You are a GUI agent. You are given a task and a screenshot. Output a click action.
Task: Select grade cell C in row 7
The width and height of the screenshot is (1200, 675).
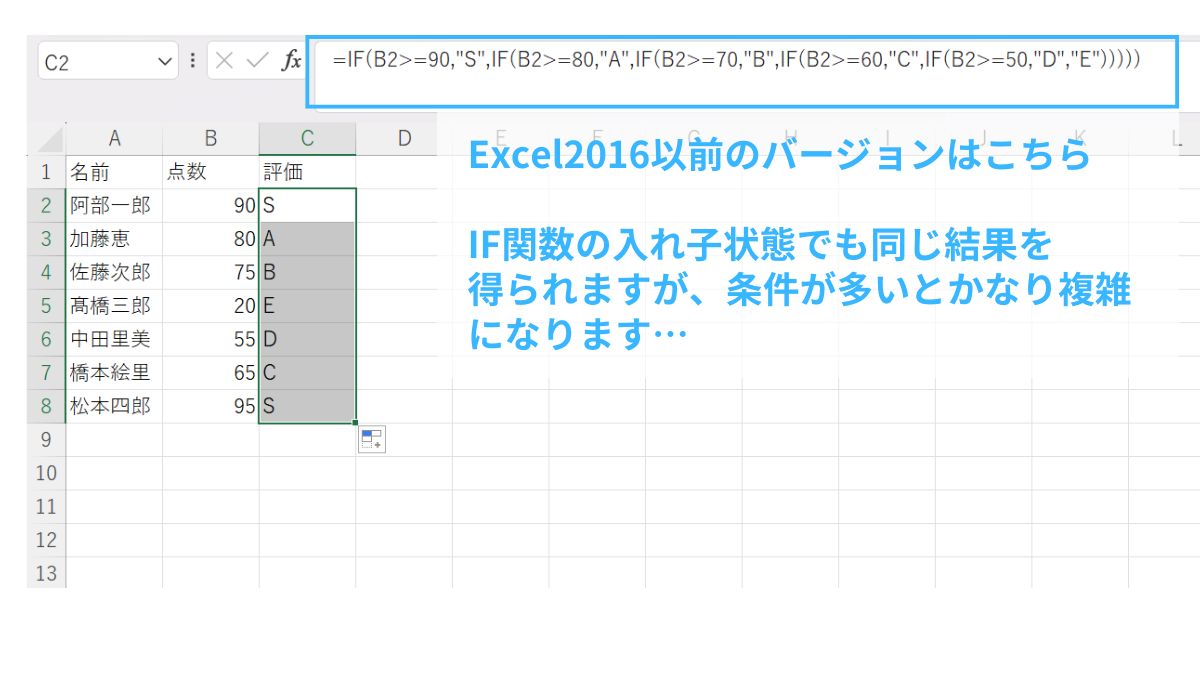point(307,373)
